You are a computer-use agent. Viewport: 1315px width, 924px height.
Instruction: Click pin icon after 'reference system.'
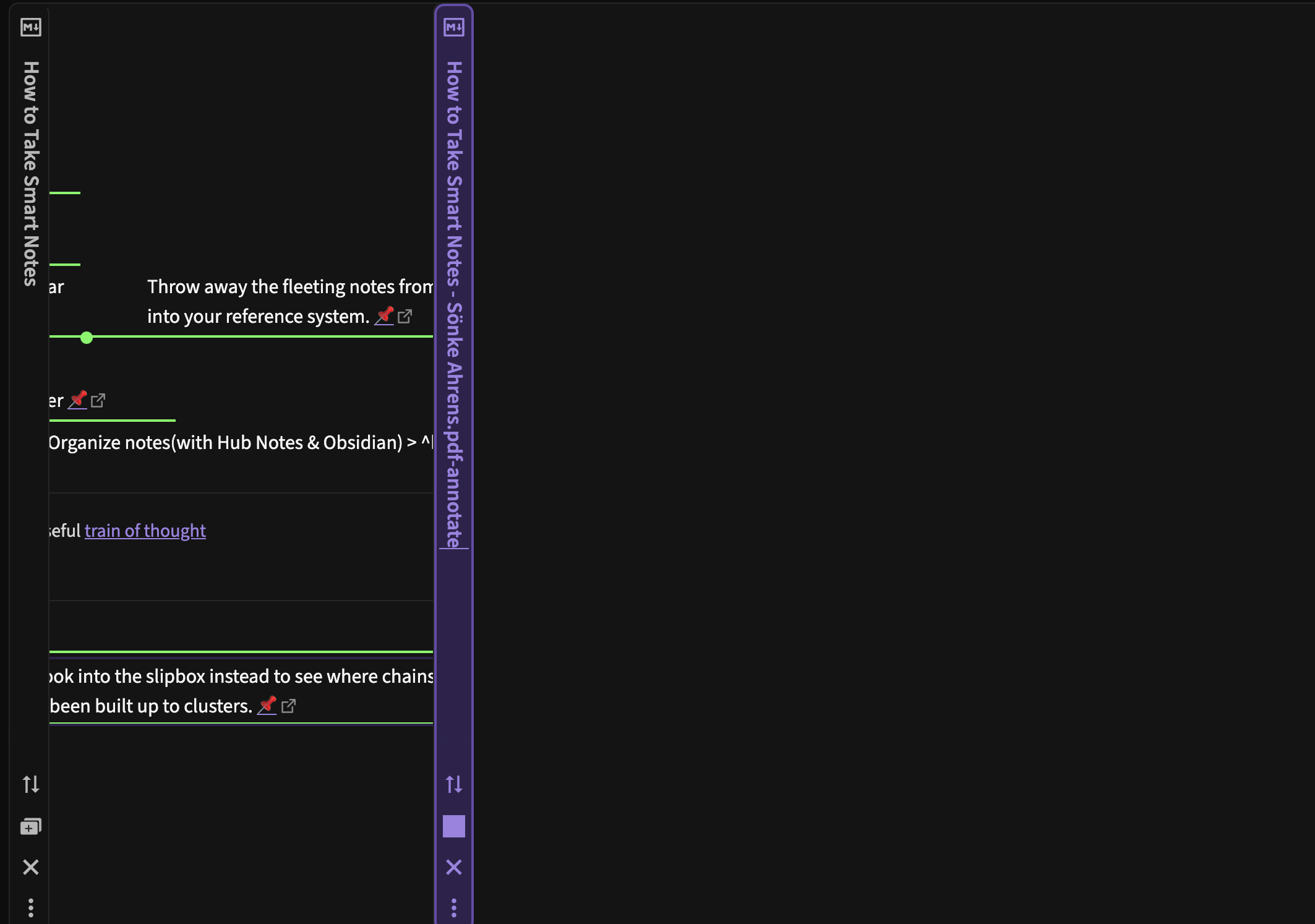click(x=384, y=315)
